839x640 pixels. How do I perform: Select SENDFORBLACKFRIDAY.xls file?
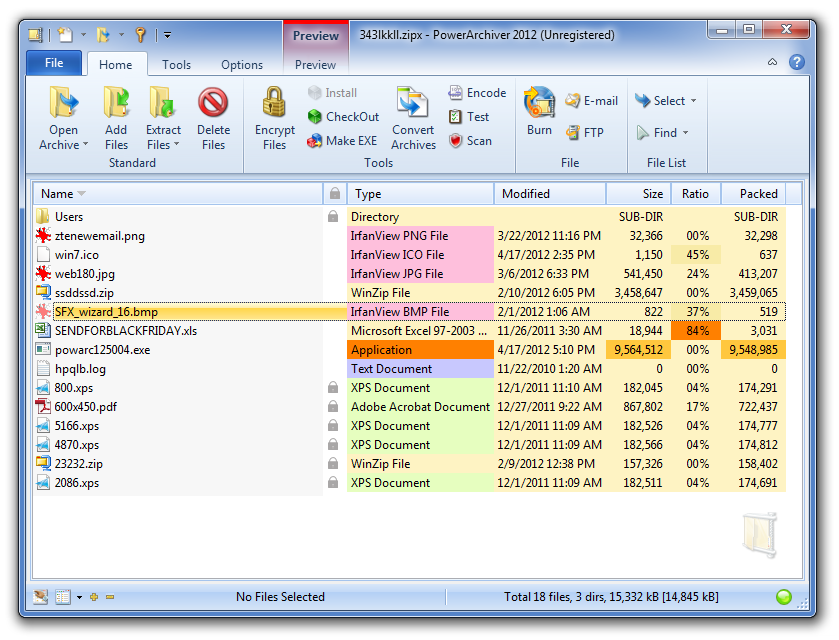pyautogui.click(x=409, y=331)
